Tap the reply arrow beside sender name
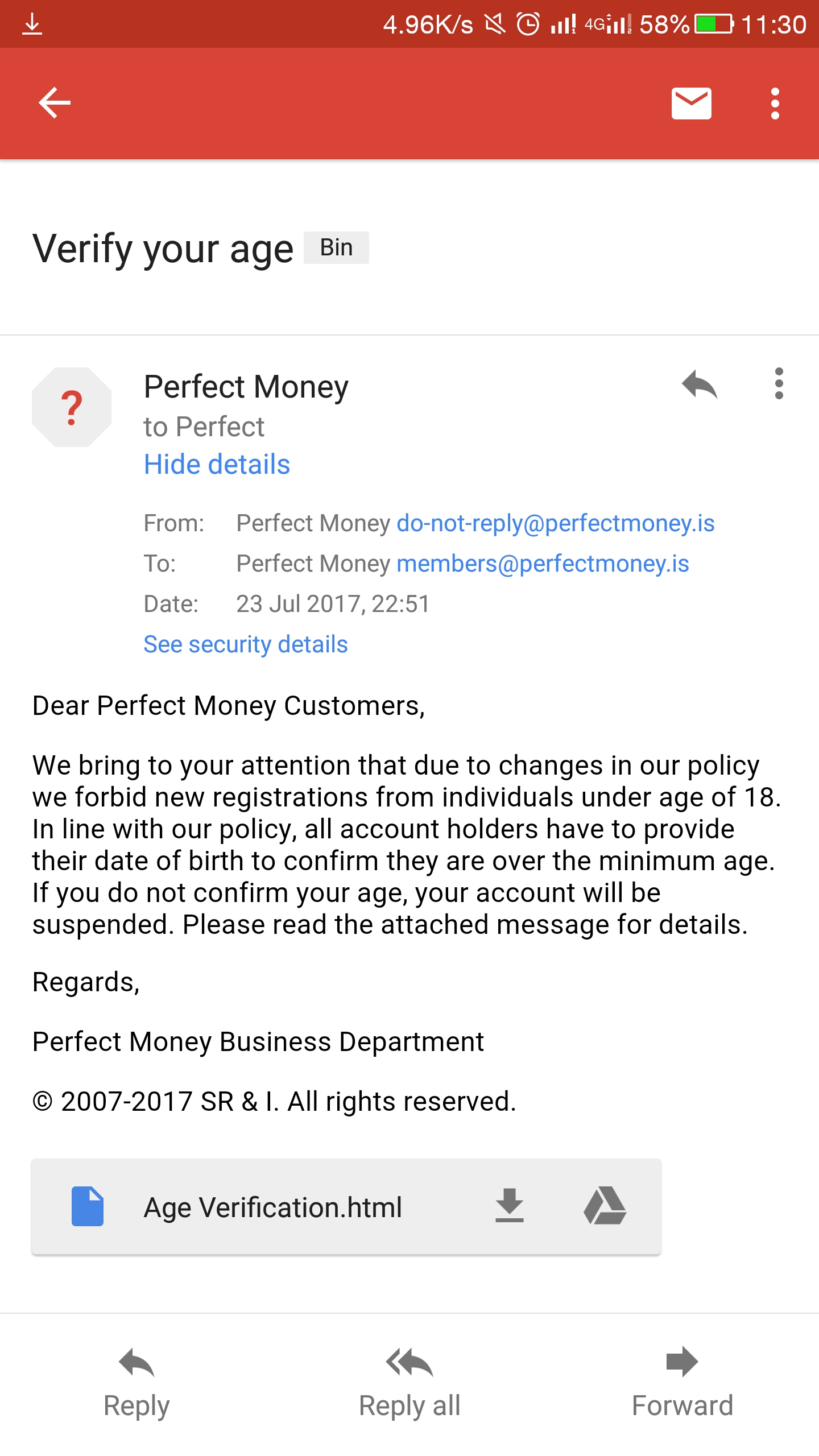This screenshot has width=819, height=1456. [700, 385]
